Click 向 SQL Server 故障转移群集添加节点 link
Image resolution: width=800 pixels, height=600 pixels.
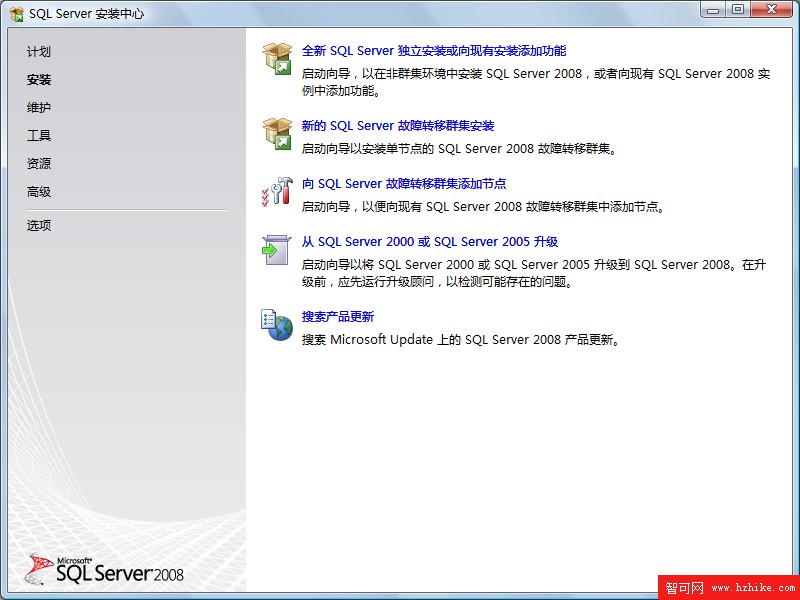coord(404,184)
